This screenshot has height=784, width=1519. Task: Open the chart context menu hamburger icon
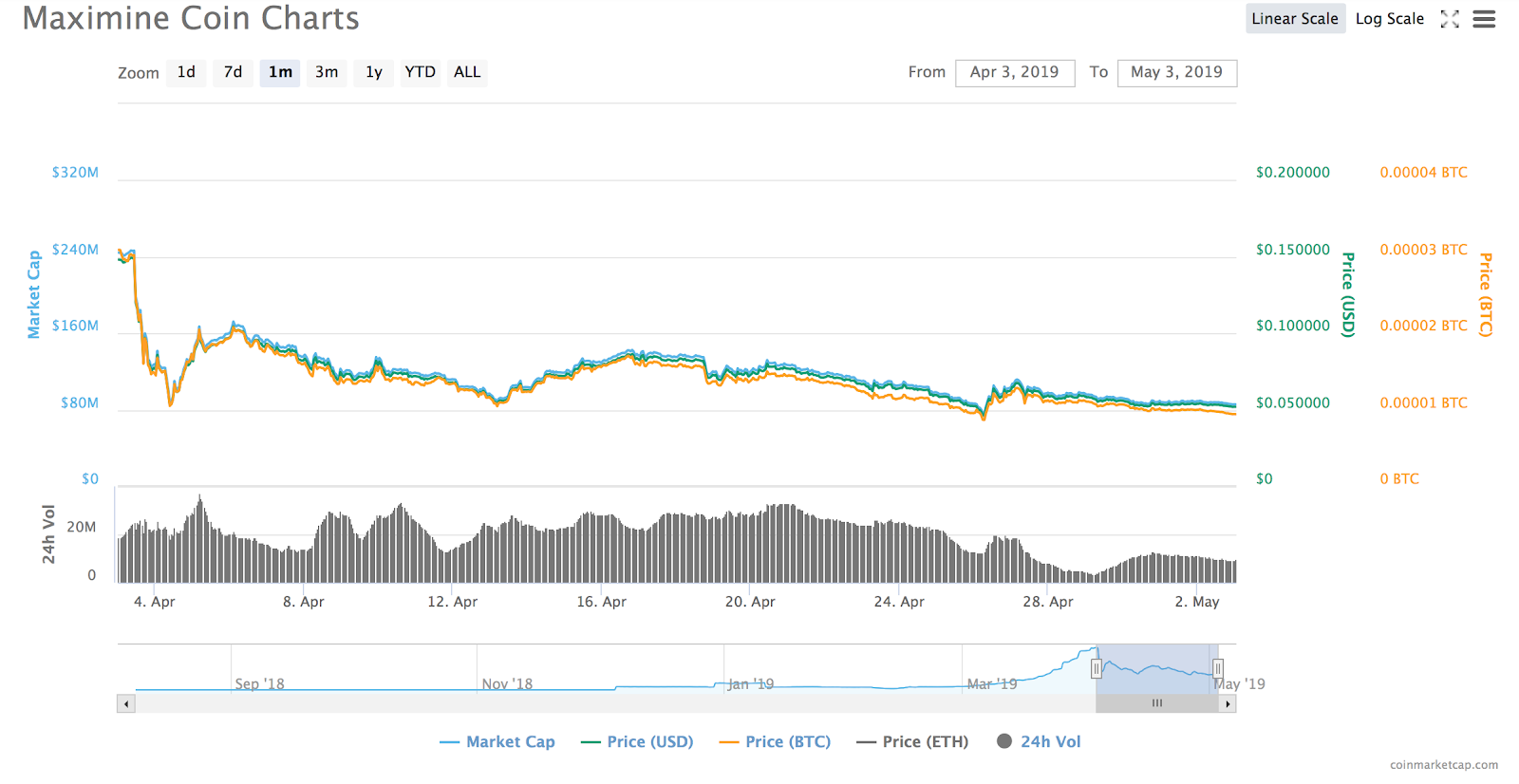pyautogui.click(x=1484, y=19)
